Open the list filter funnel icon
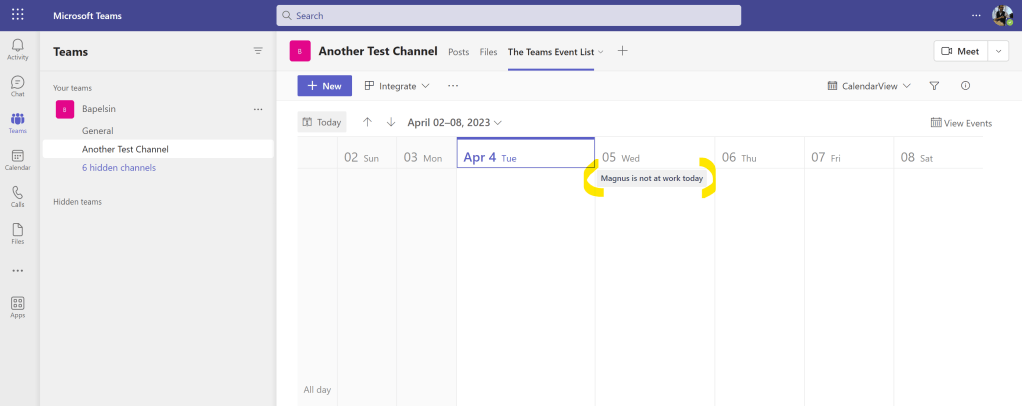 click(x=934, y=86)
